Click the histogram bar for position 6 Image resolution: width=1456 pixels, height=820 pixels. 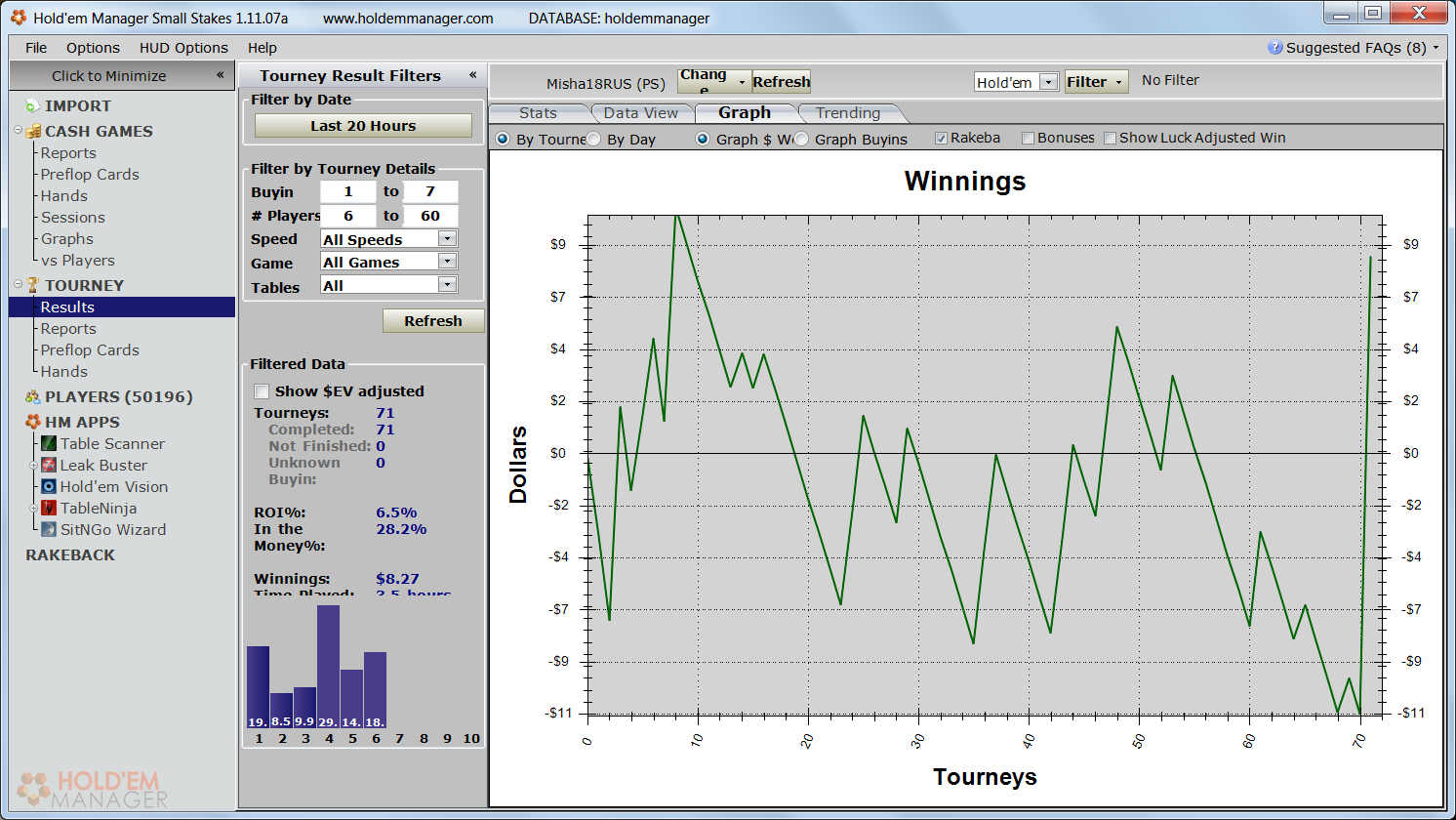(375, 690)
